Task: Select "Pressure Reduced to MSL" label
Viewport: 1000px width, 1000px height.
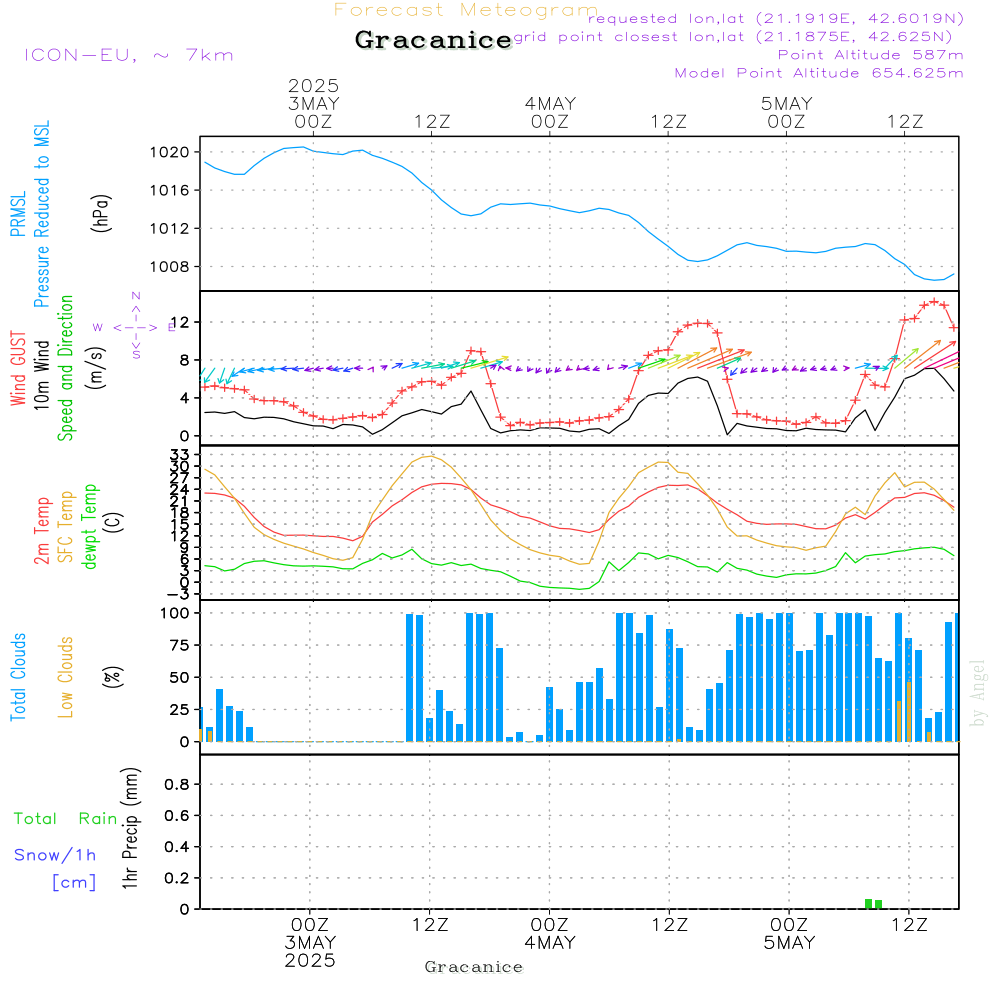Action: click(x=41, y=214)
